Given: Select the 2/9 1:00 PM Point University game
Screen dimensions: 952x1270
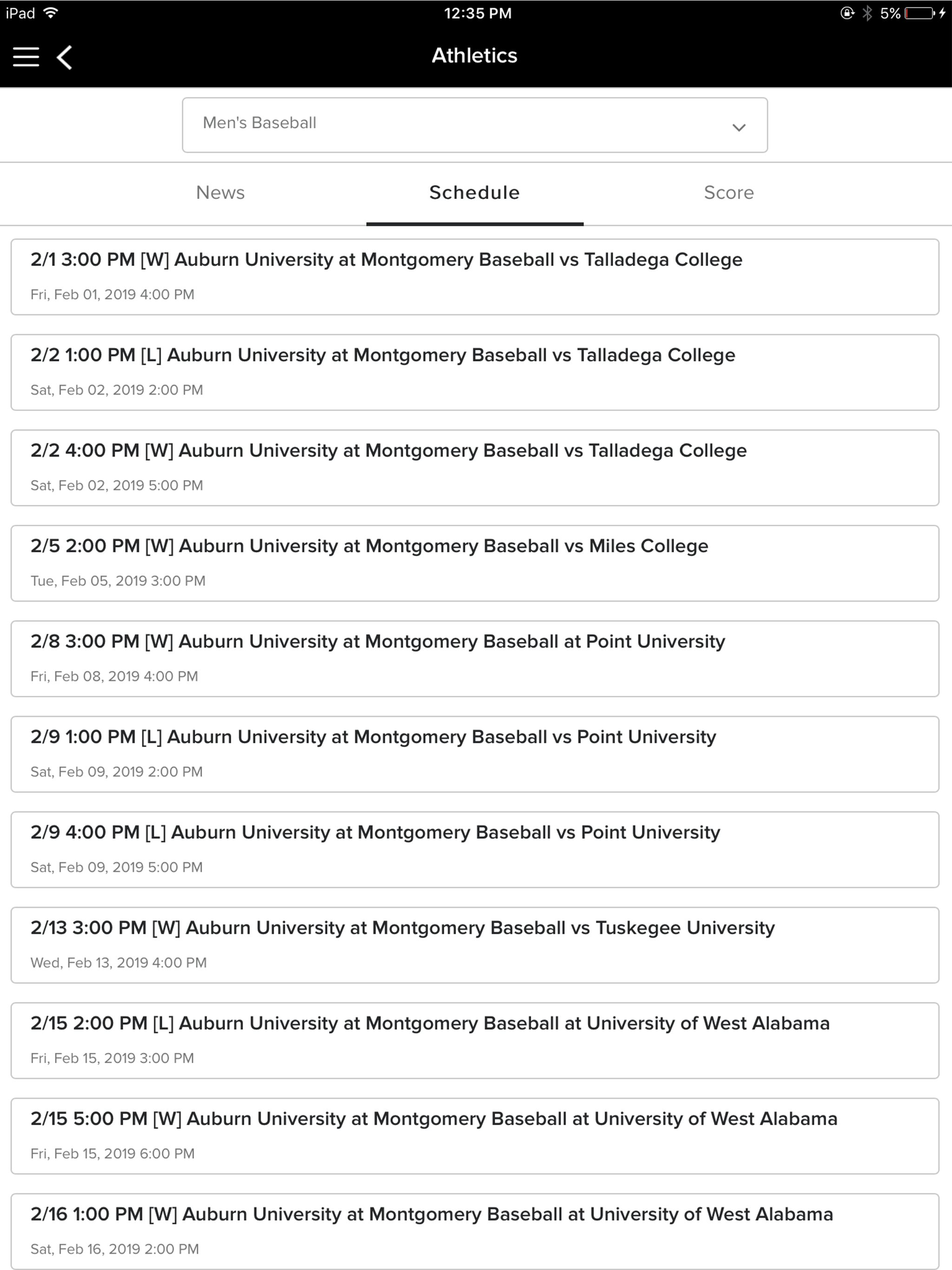Looking at the screenshot, I should (x=475, y=754).
